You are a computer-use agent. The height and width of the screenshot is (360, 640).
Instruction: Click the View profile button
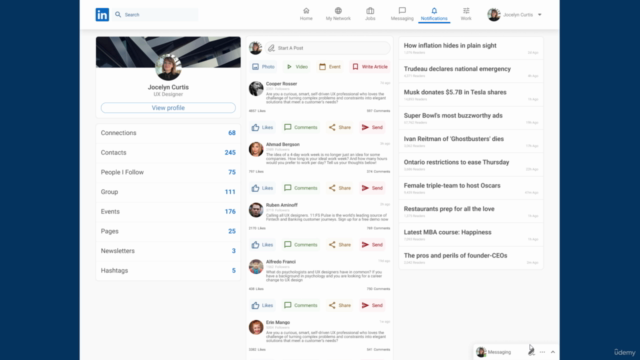[168, 108]
